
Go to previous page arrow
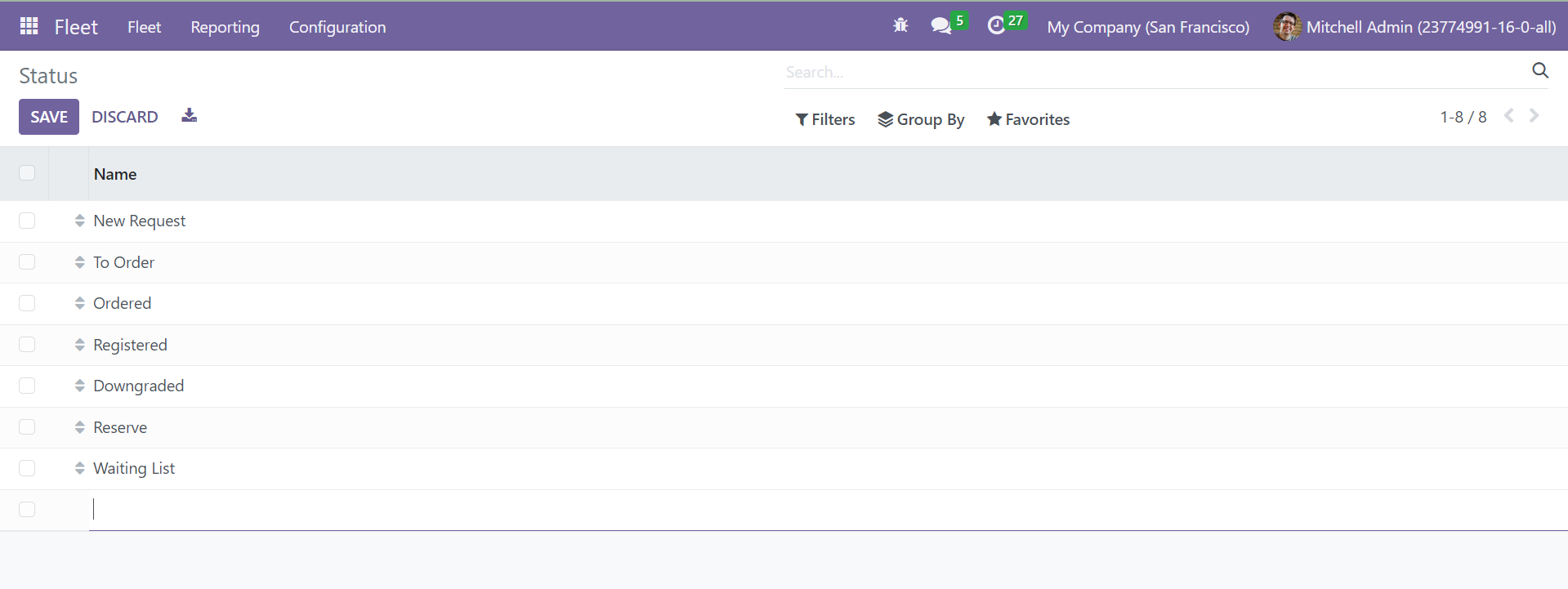(1509, 116)
